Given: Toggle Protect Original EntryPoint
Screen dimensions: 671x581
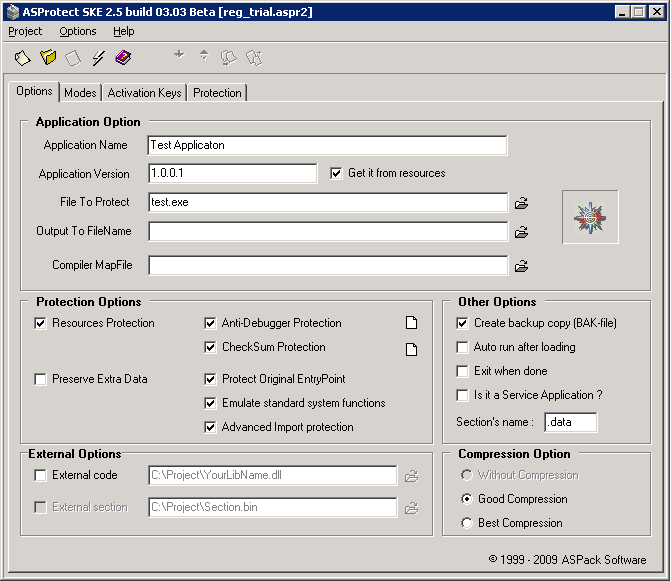Looking at the screenshot, I should (210, 379).
